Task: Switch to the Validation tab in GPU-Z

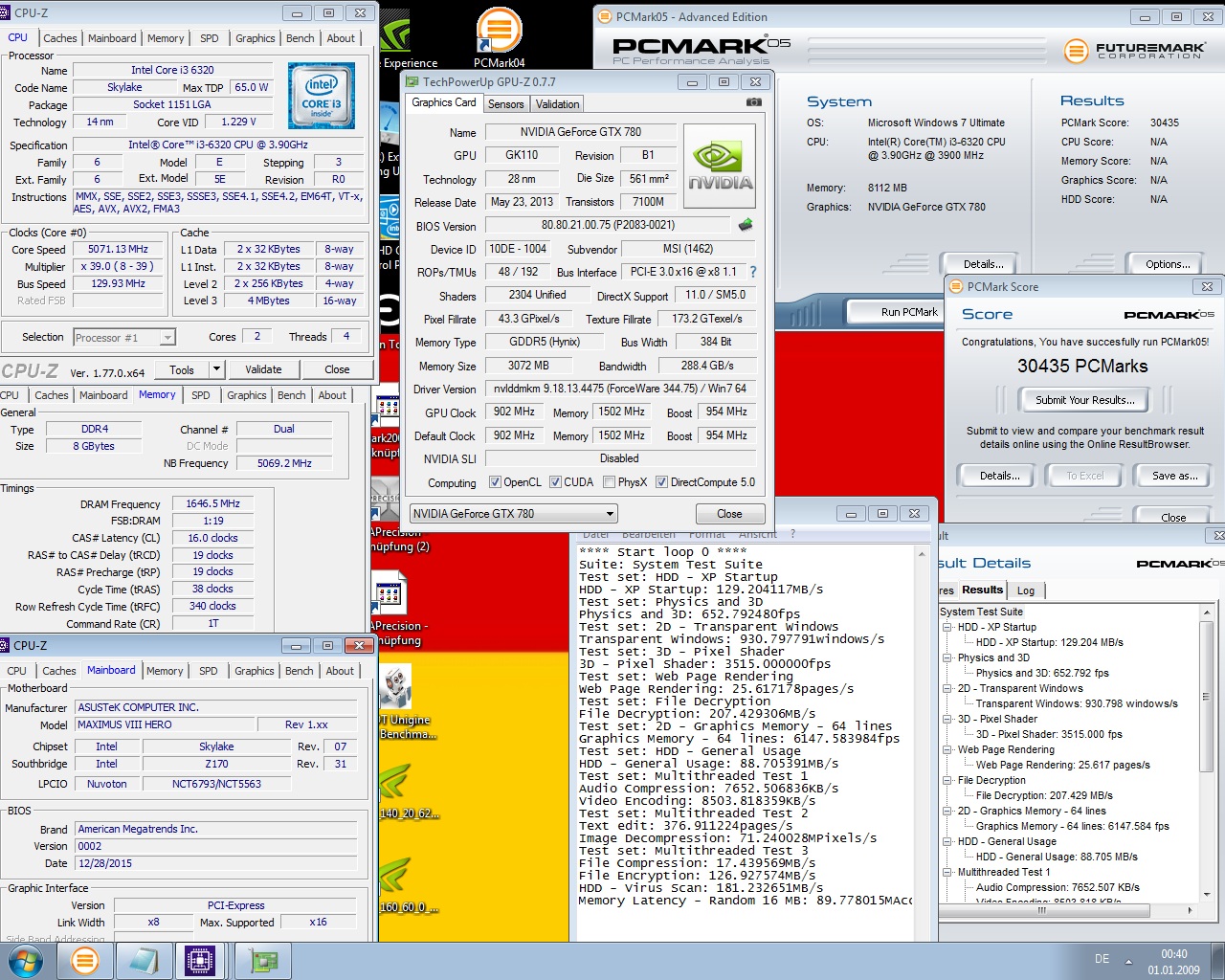Action: point(557,104)
